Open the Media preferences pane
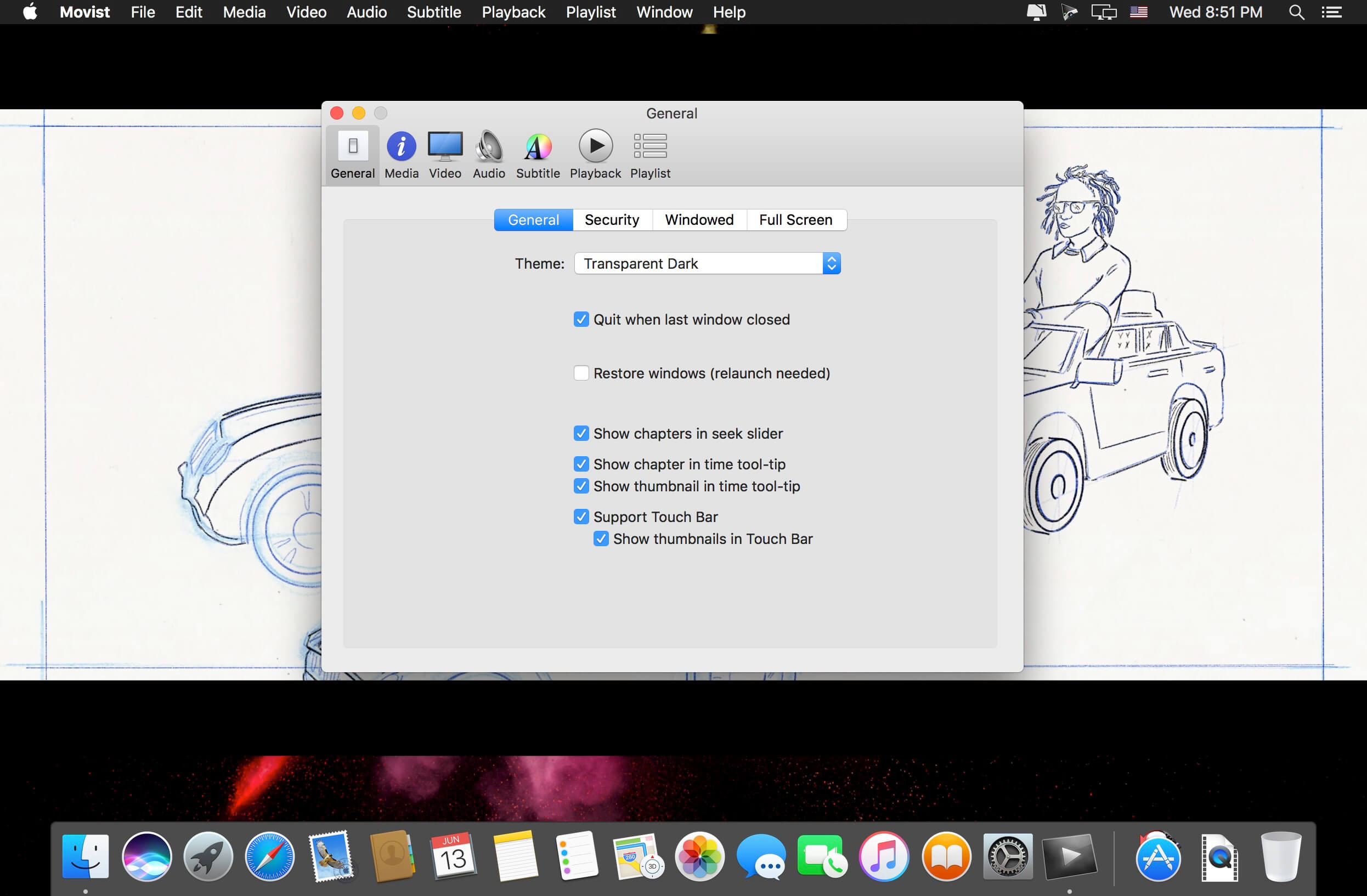1367x896 pixels. tap(401, 155)
